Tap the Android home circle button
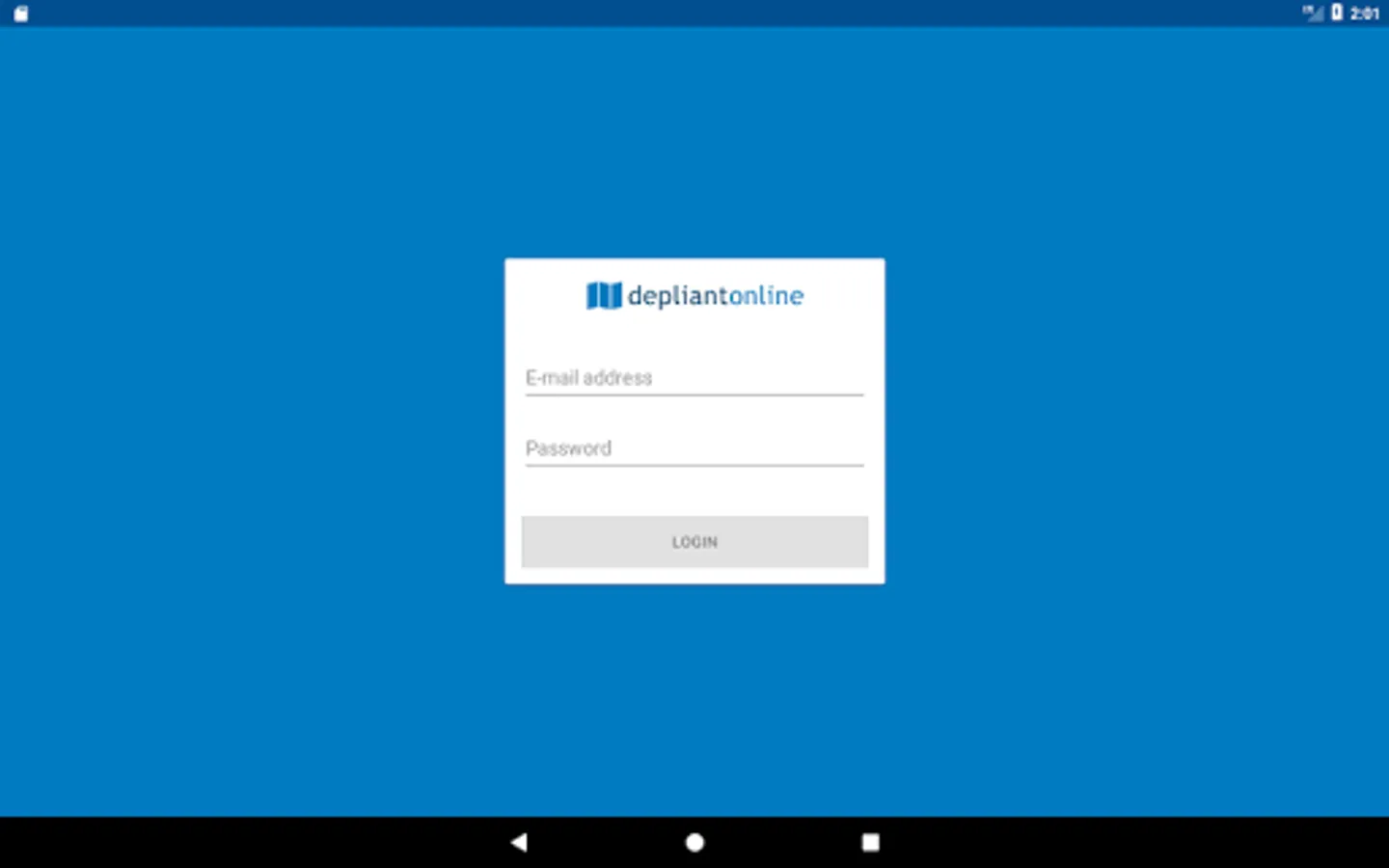 click(x=694, y=842)
